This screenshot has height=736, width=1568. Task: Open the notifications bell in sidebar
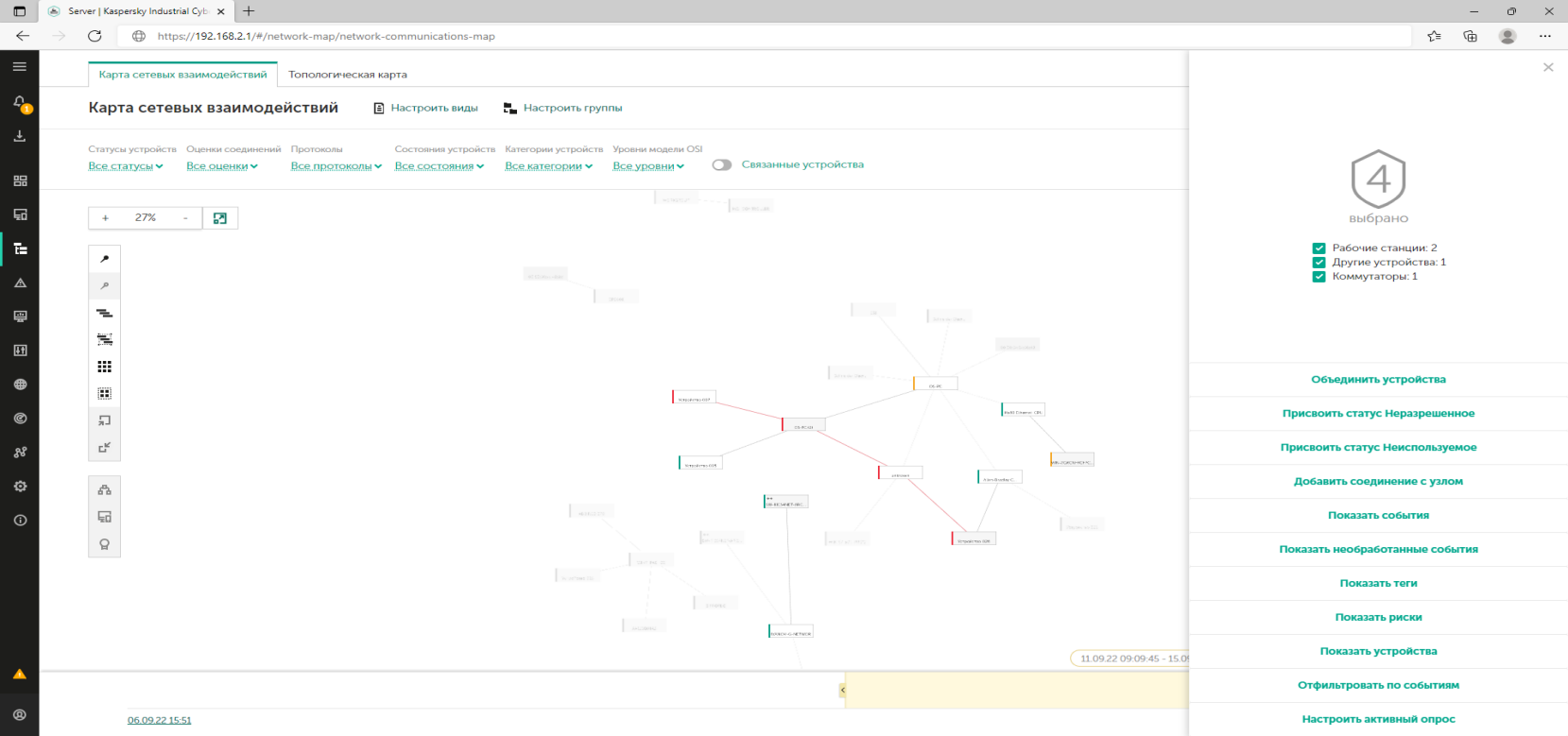tap(19, 103)
